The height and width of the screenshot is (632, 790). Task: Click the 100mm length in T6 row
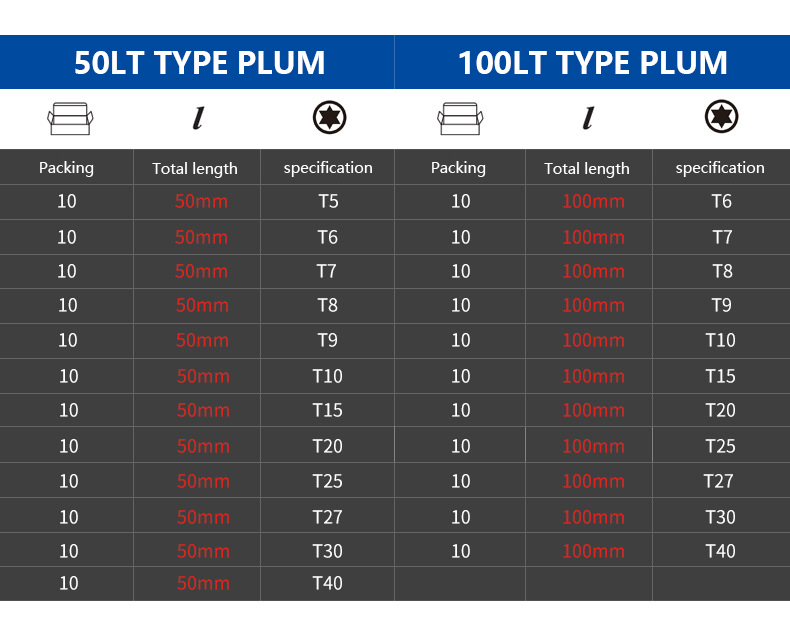[594, 201]
